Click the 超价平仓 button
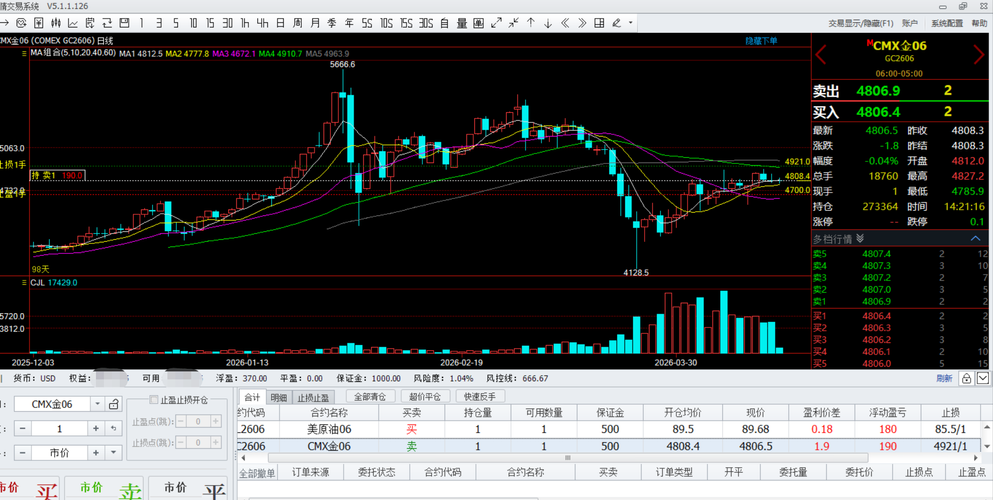The image size is (993, 500). [425, 396]
